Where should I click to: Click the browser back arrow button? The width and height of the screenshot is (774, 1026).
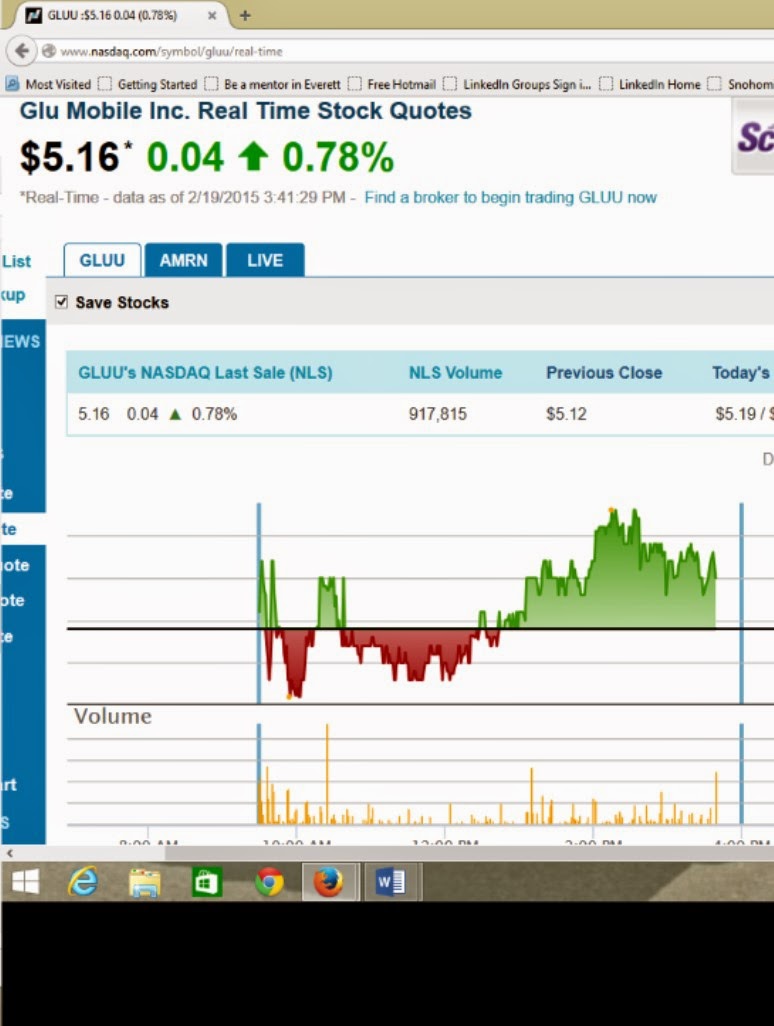pos(22,50)
